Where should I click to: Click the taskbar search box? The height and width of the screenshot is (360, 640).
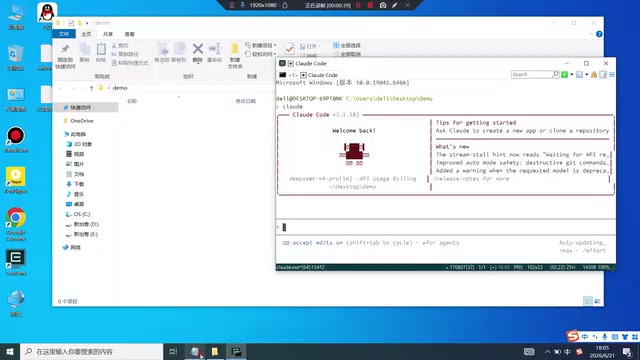pyautogui.click(x=91, y=351)
